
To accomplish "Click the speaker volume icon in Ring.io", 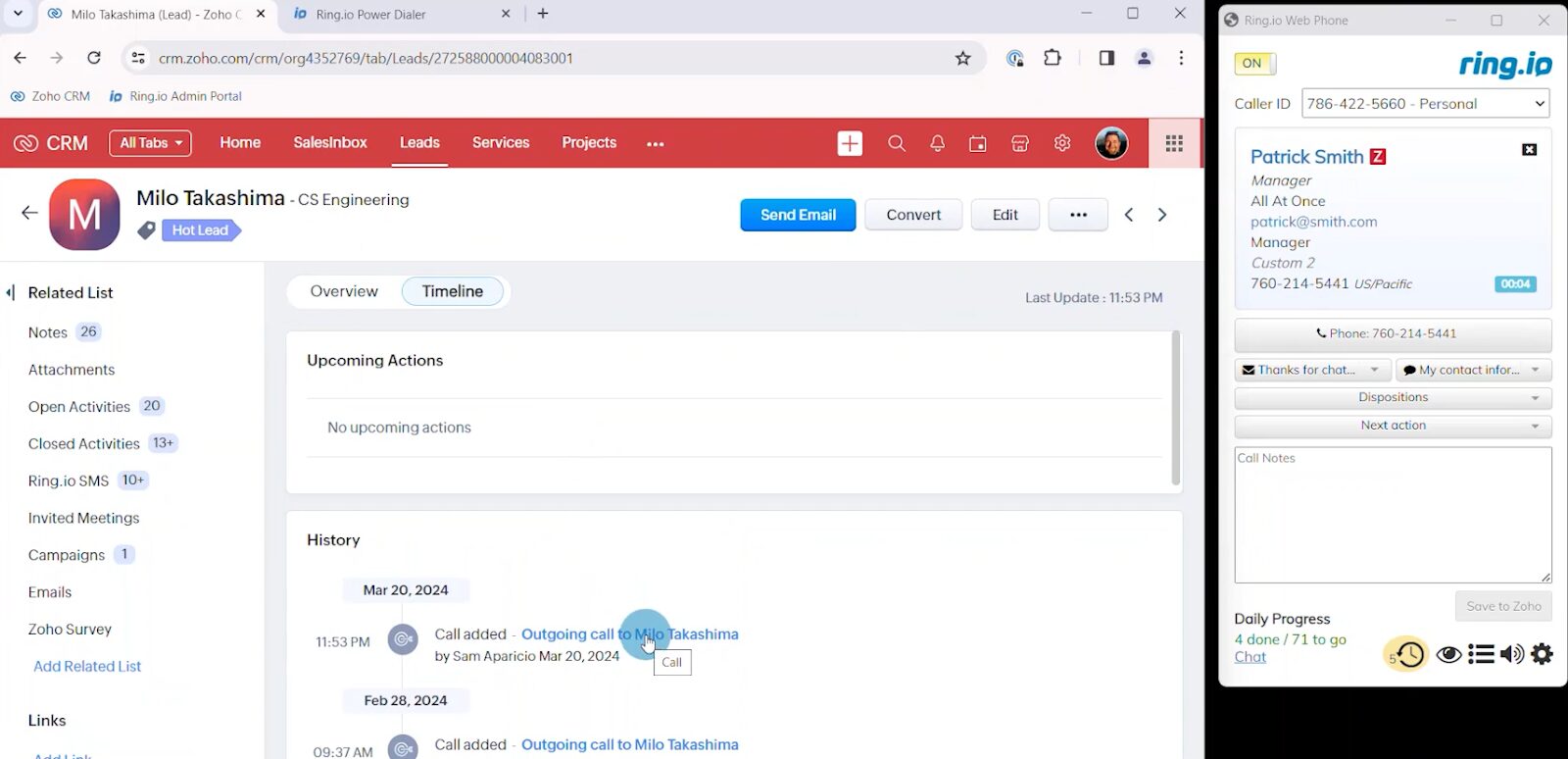I will coord(1512,654).
